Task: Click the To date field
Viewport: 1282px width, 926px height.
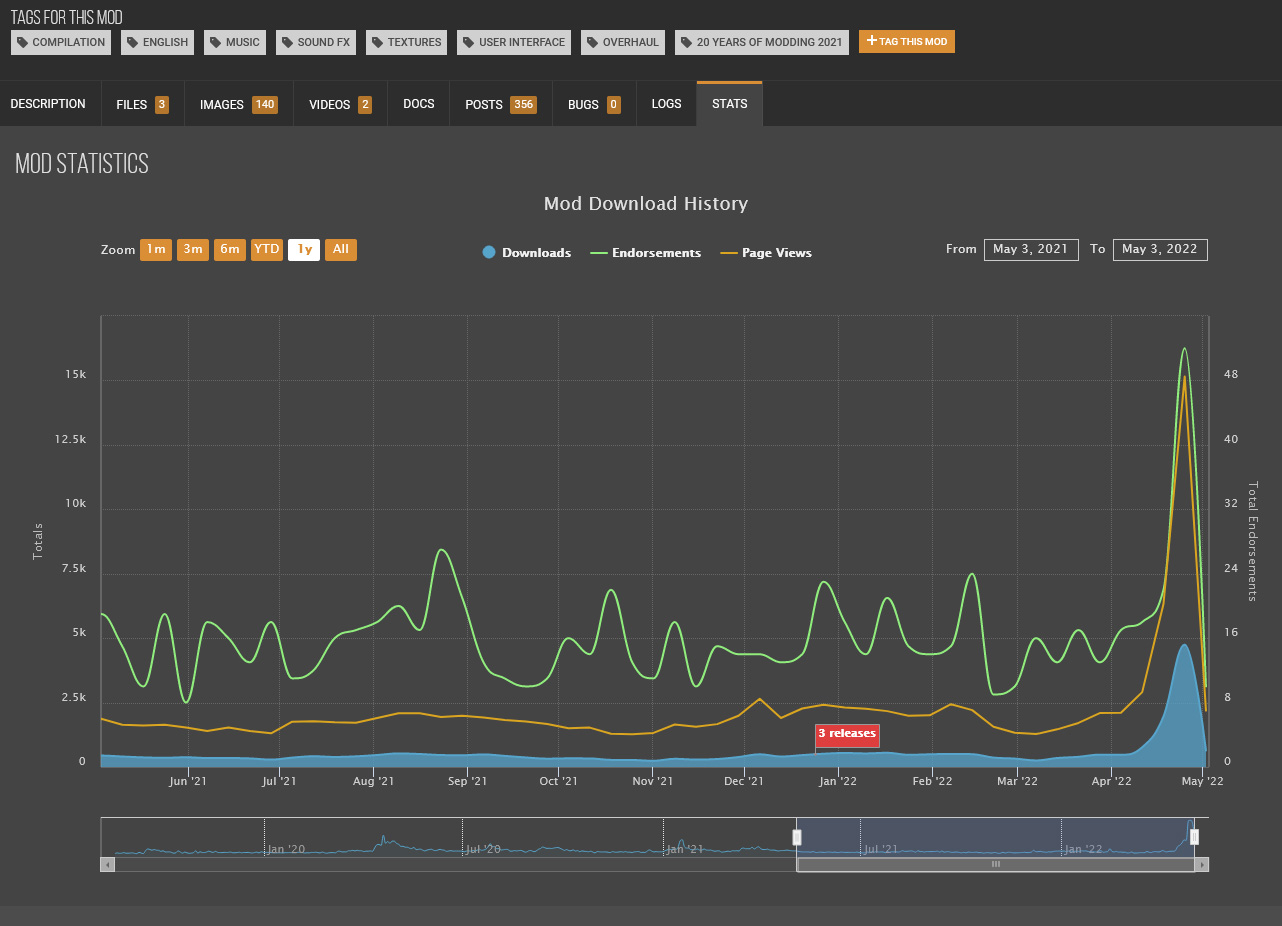Action: coord(1160,250)
